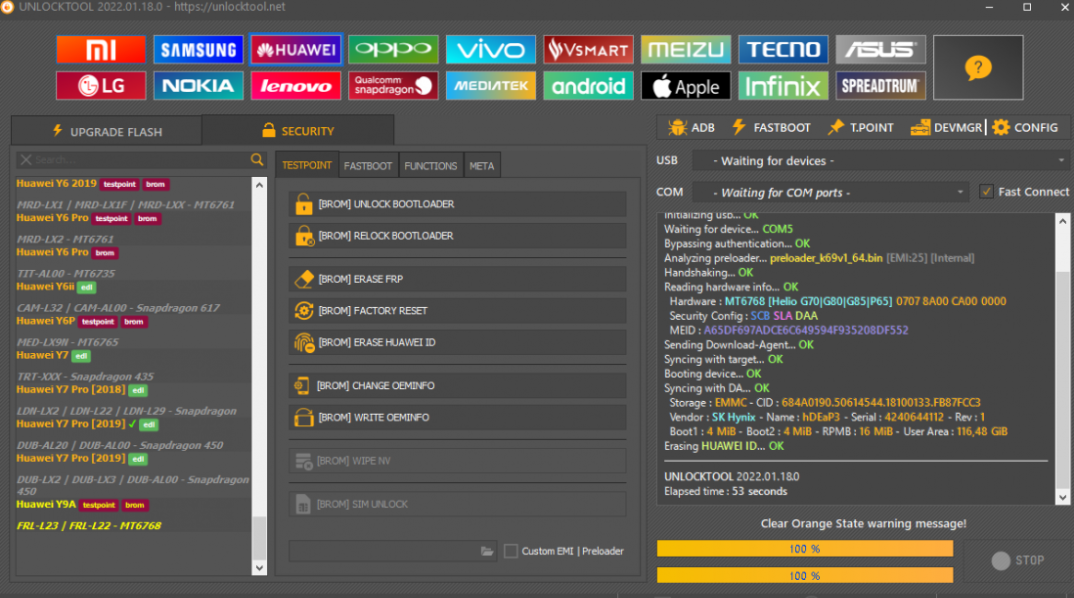Screen dimensions: 1074x598
Task: Click the preloader_k69v1_64.bin log text
Action: [x=826, y=258]
